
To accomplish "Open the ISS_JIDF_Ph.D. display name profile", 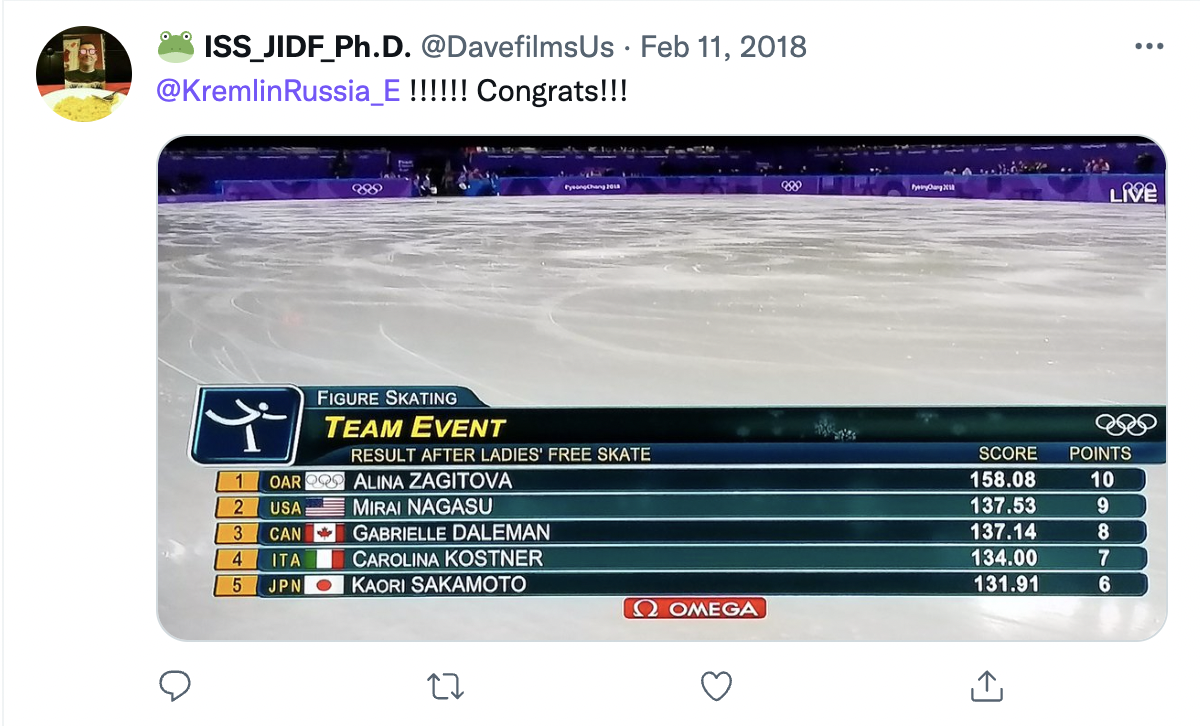I will (x=307, y=46).
